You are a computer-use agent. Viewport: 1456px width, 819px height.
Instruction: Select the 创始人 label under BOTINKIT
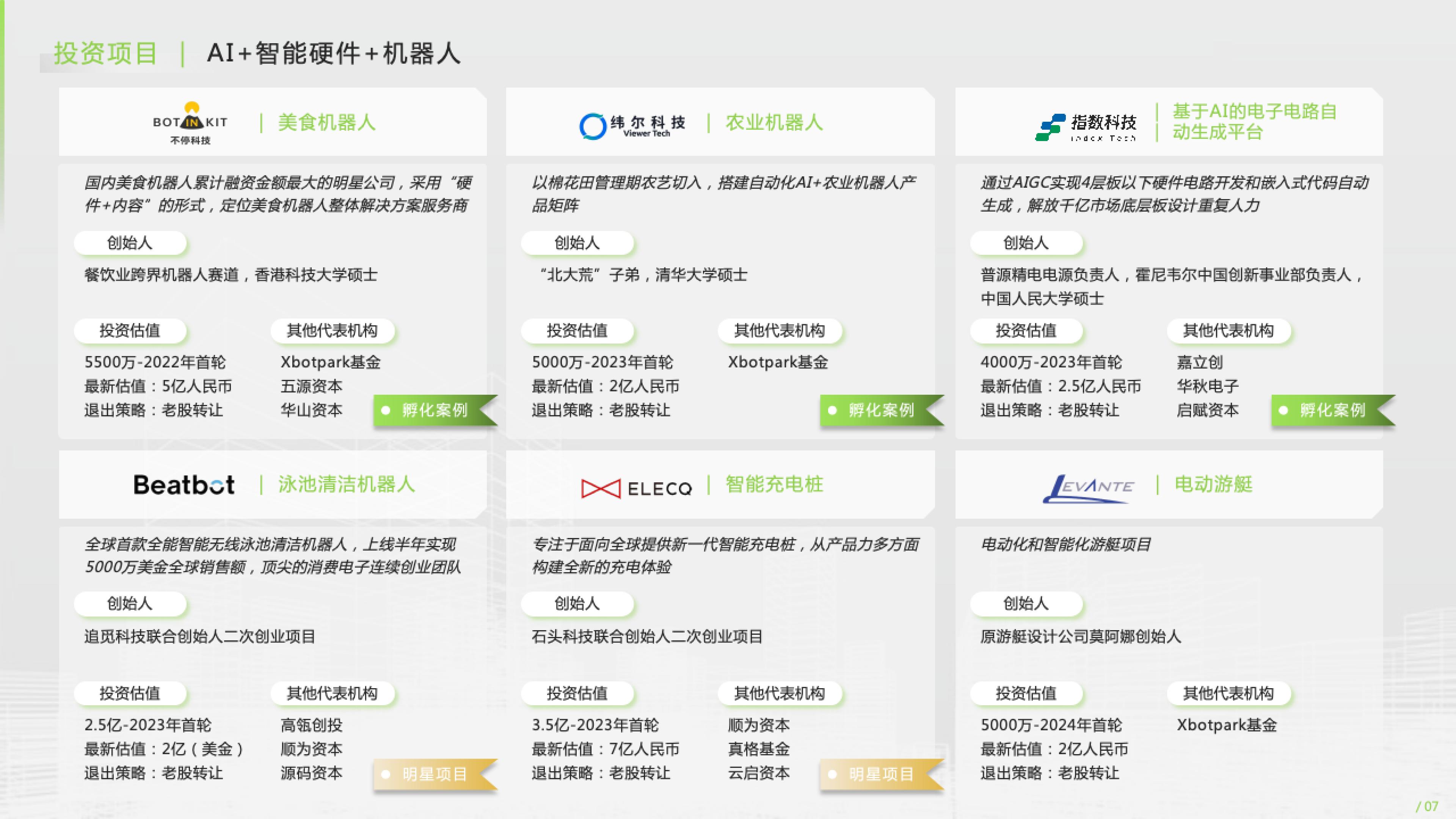pyautogui.click(x=130, y=243)
